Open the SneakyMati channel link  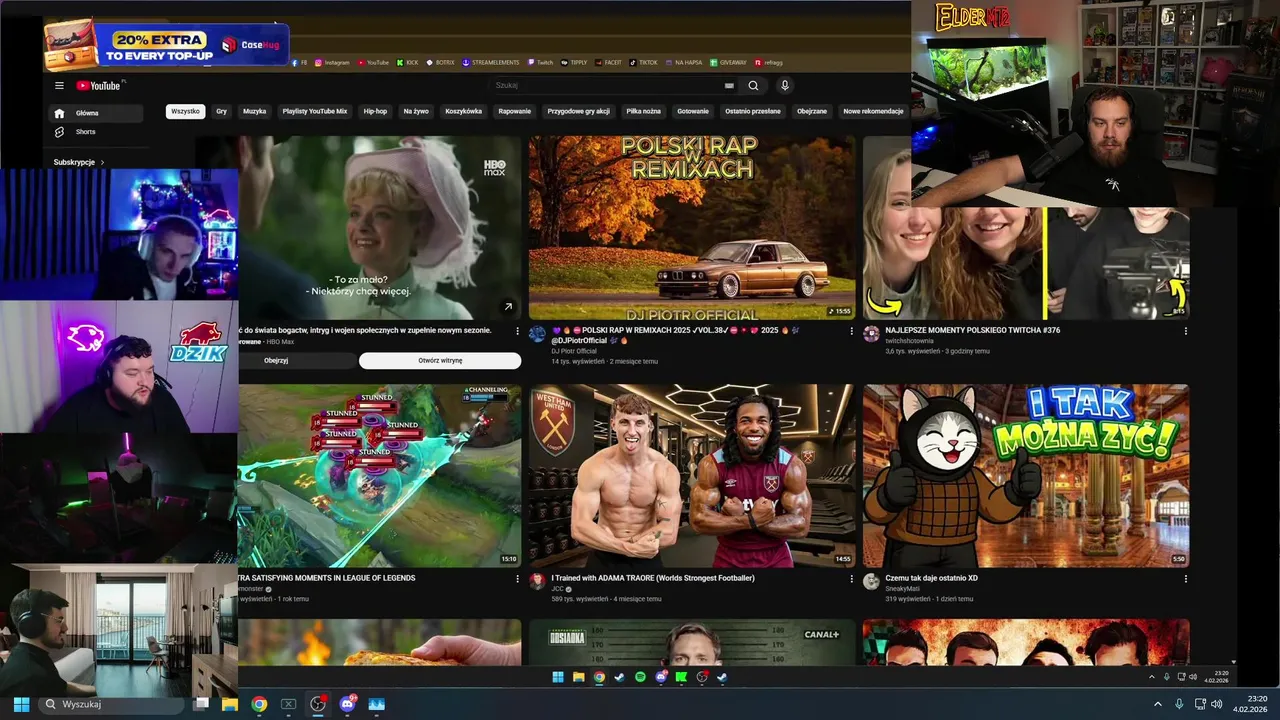tap(902, 589)
